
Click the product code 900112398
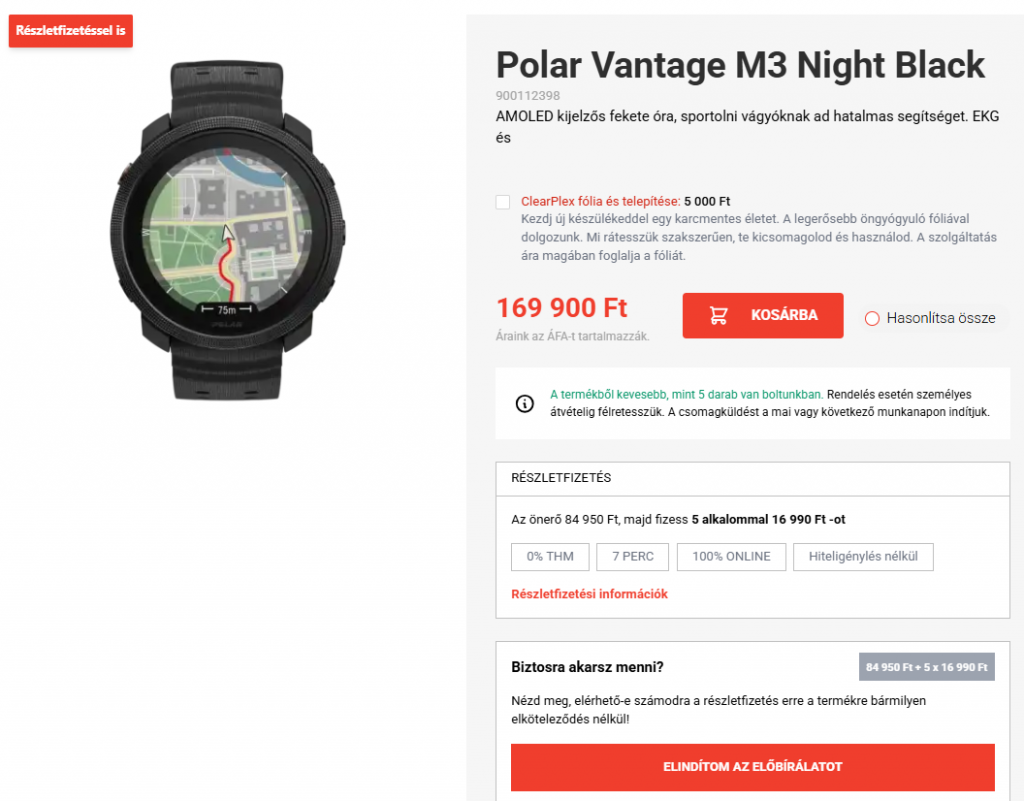[x=528, y=96]
